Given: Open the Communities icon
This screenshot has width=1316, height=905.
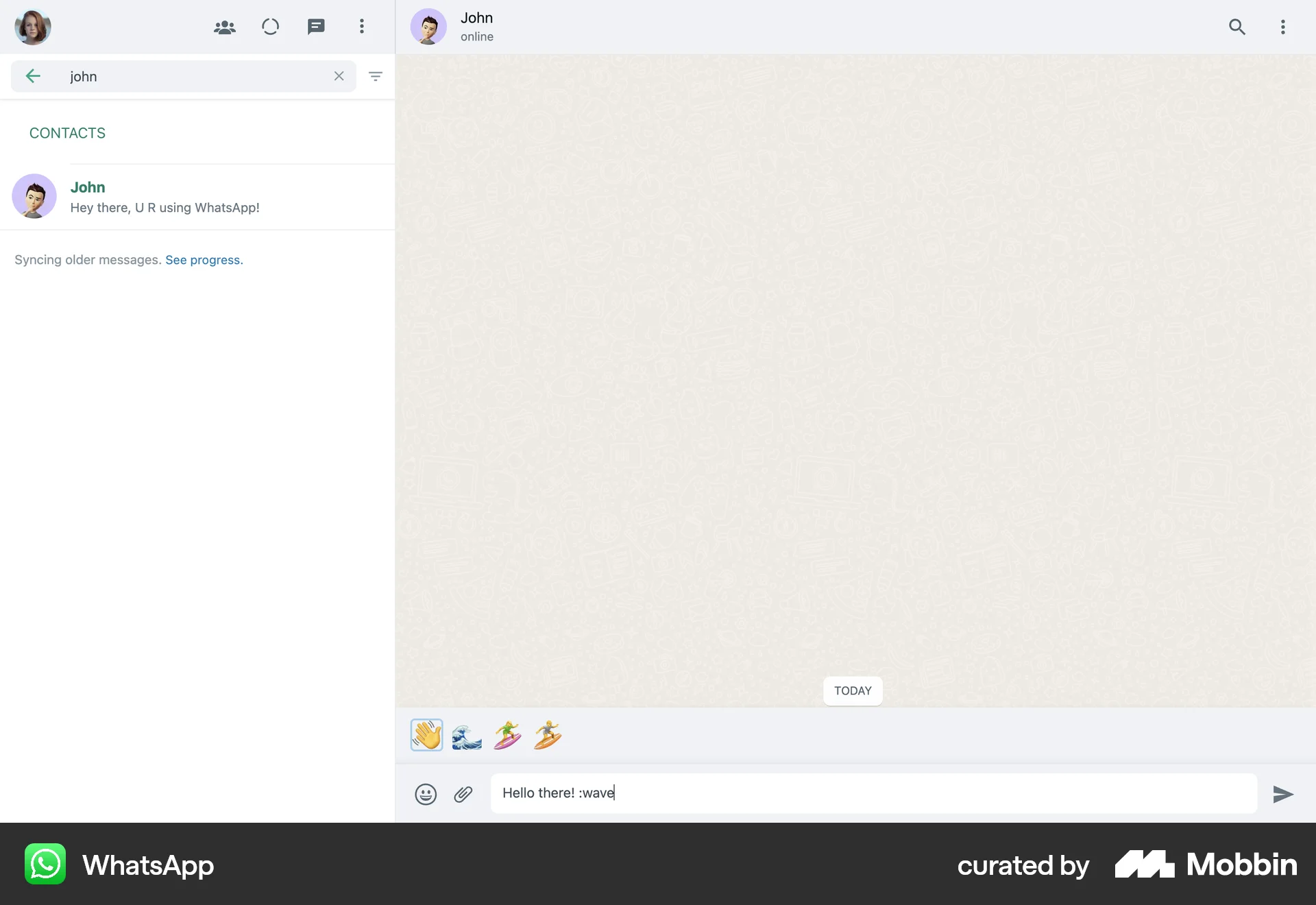Looking at the screenshot, I should point(224,27).
